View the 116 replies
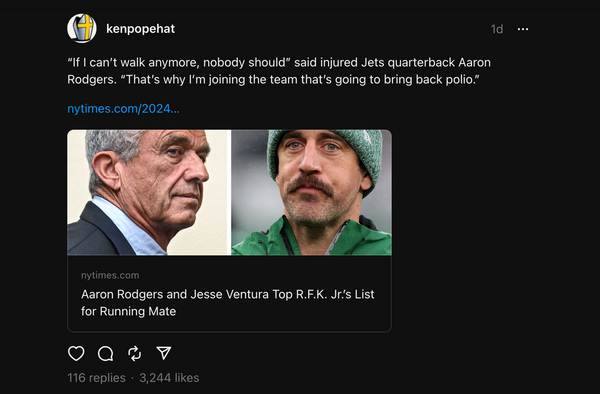This screenshot has width=600, height=394. tap(96, 378)
